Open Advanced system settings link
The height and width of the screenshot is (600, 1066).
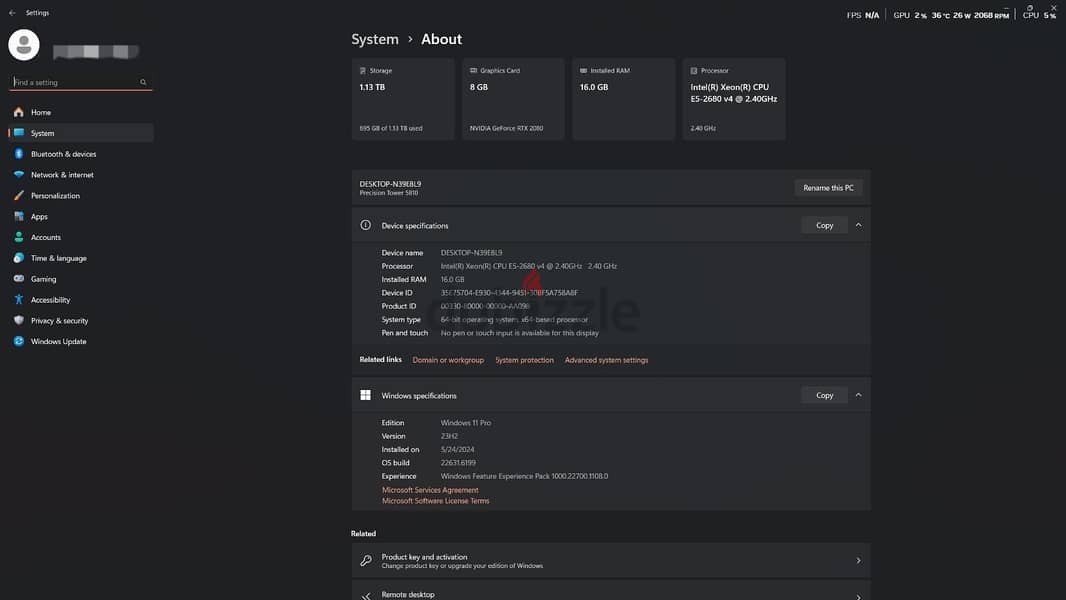606,360
